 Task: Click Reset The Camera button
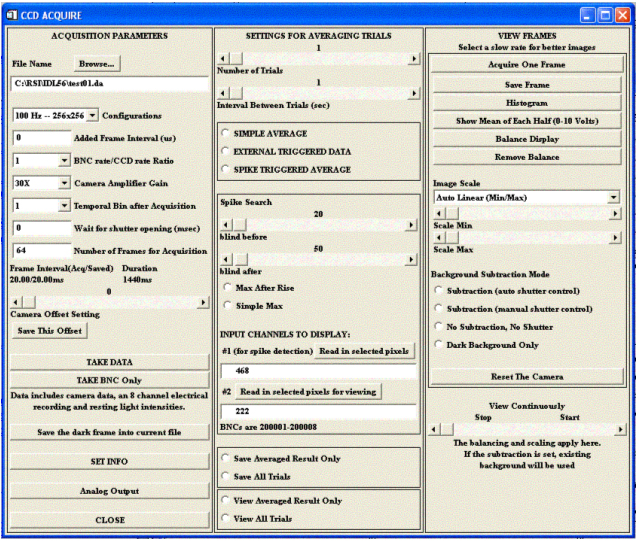pos(525,376)
